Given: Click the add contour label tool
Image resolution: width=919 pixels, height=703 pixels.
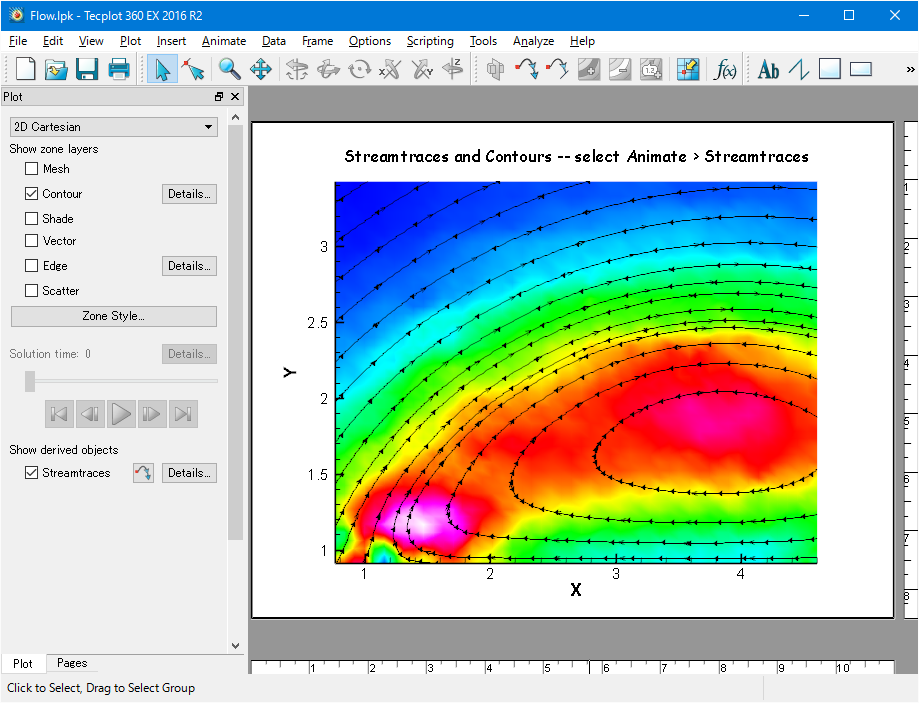Looking at the screenshot, I should click(x=651, y=69).
